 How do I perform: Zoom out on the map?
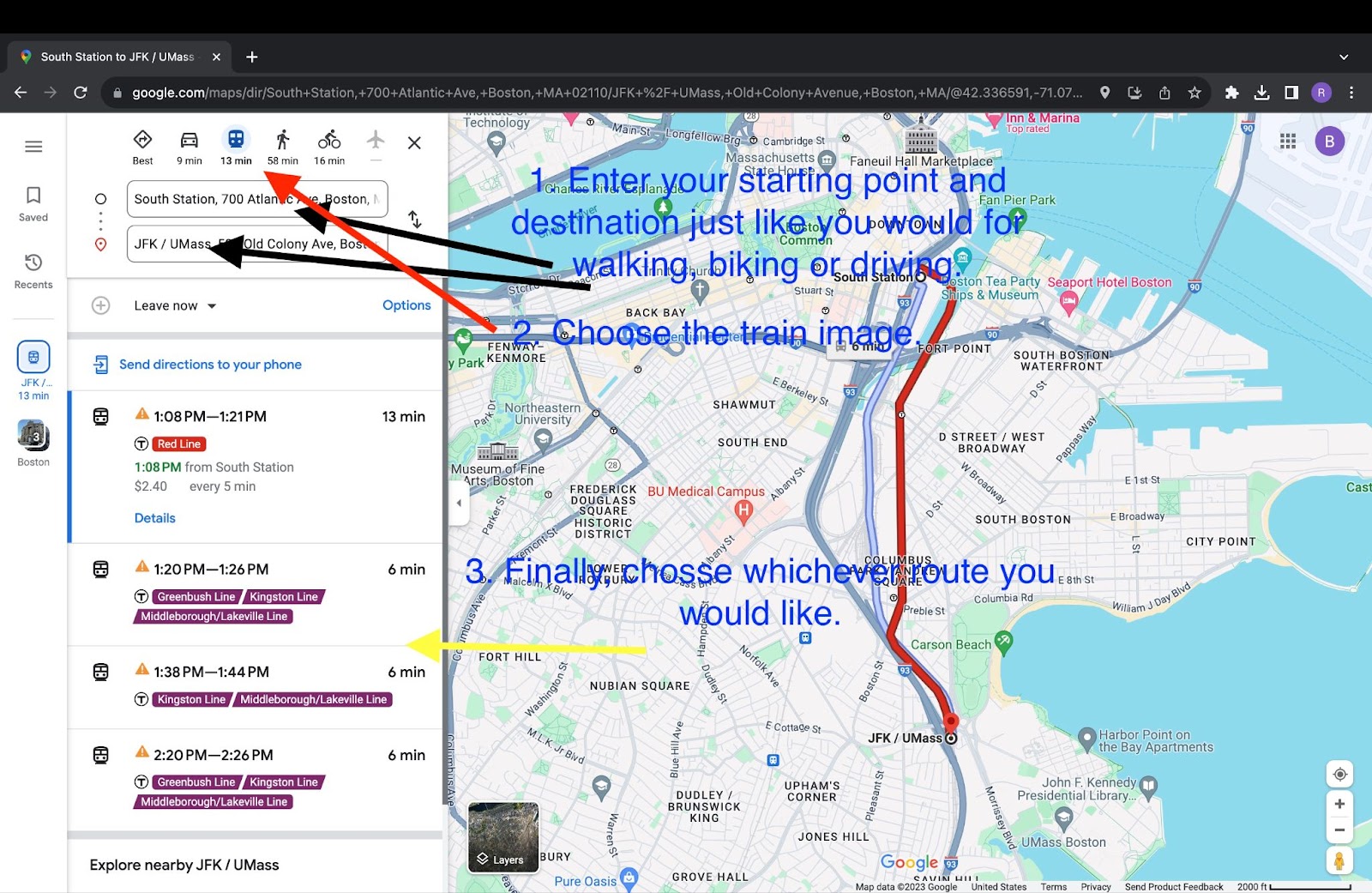(1339, 830)
